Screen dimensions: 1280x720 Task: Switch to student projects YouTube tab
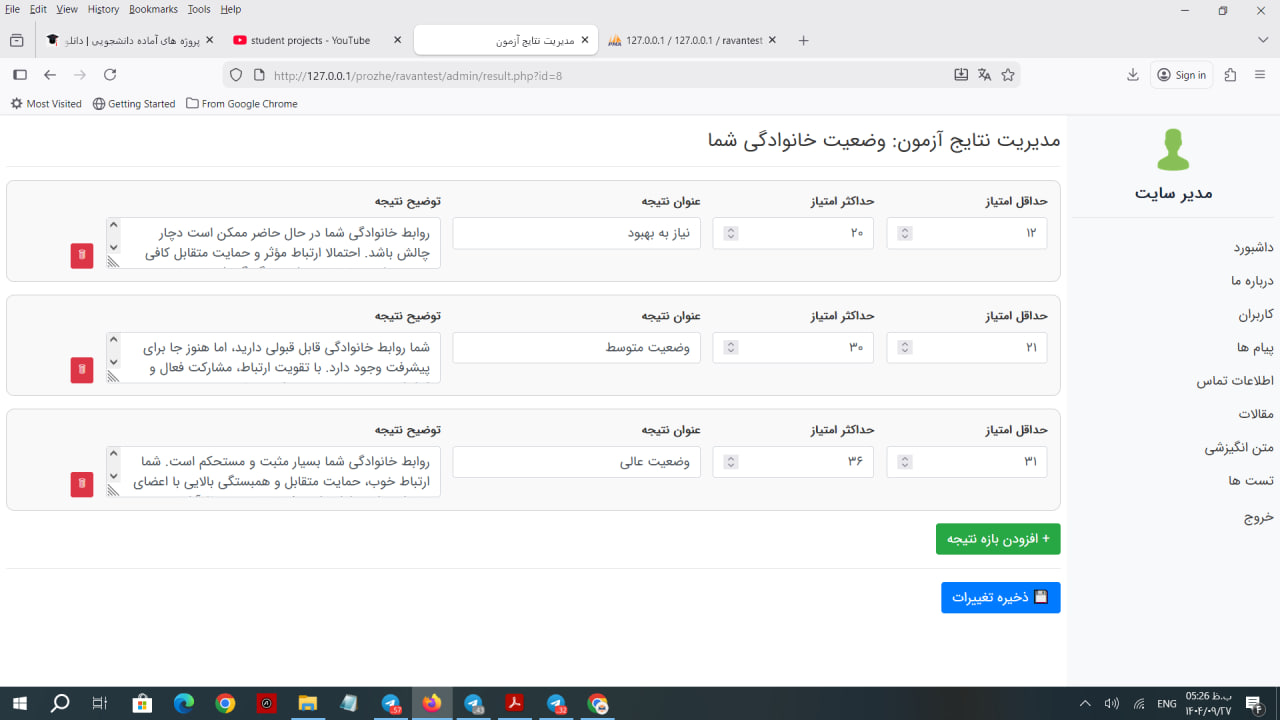(310, 41)
